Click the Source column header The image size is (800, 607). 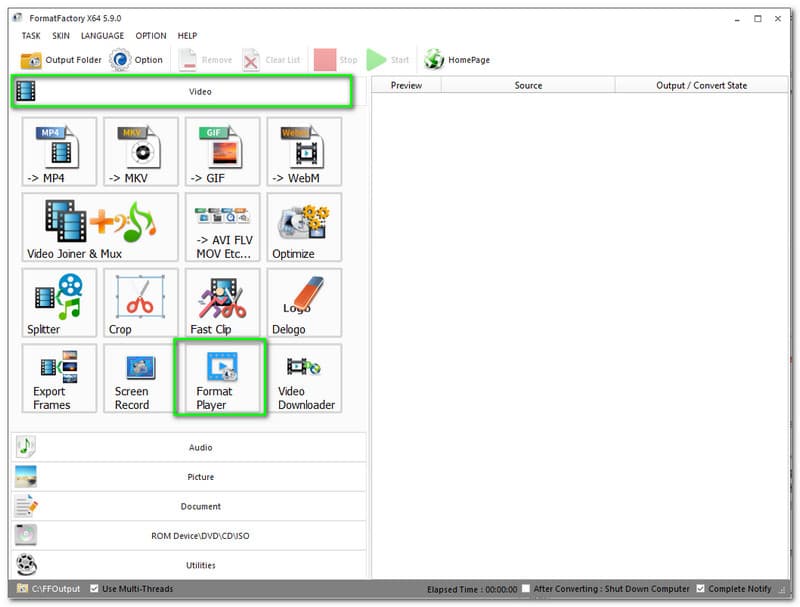click(x=528, y=86)
